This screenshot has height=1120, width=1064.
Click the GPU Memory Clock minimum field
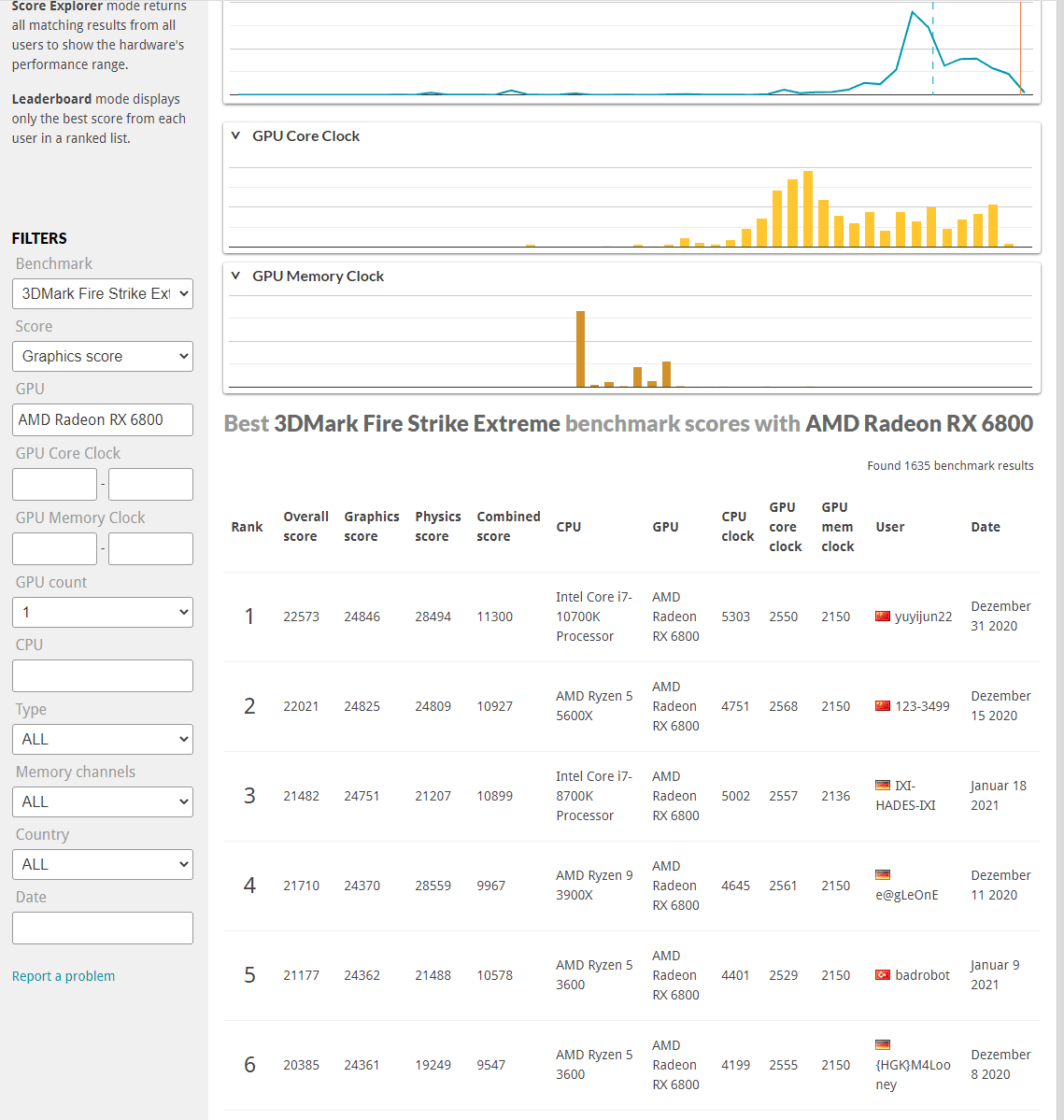(54, 548)
